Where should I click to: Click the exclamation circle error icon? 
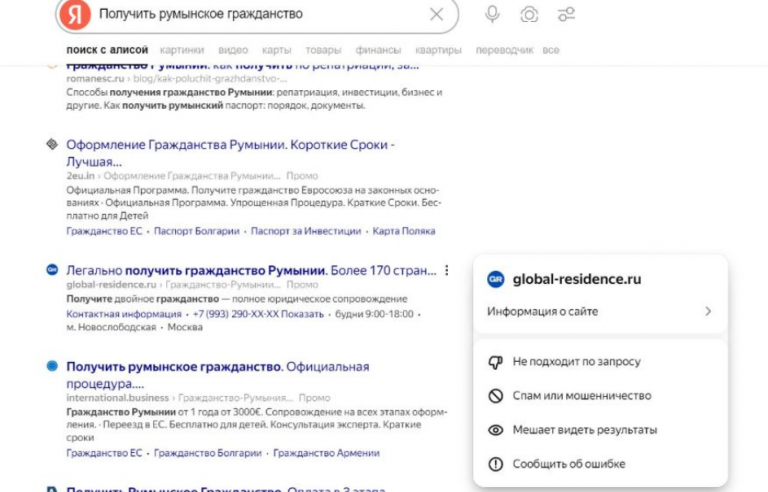[x=496, y=464]
